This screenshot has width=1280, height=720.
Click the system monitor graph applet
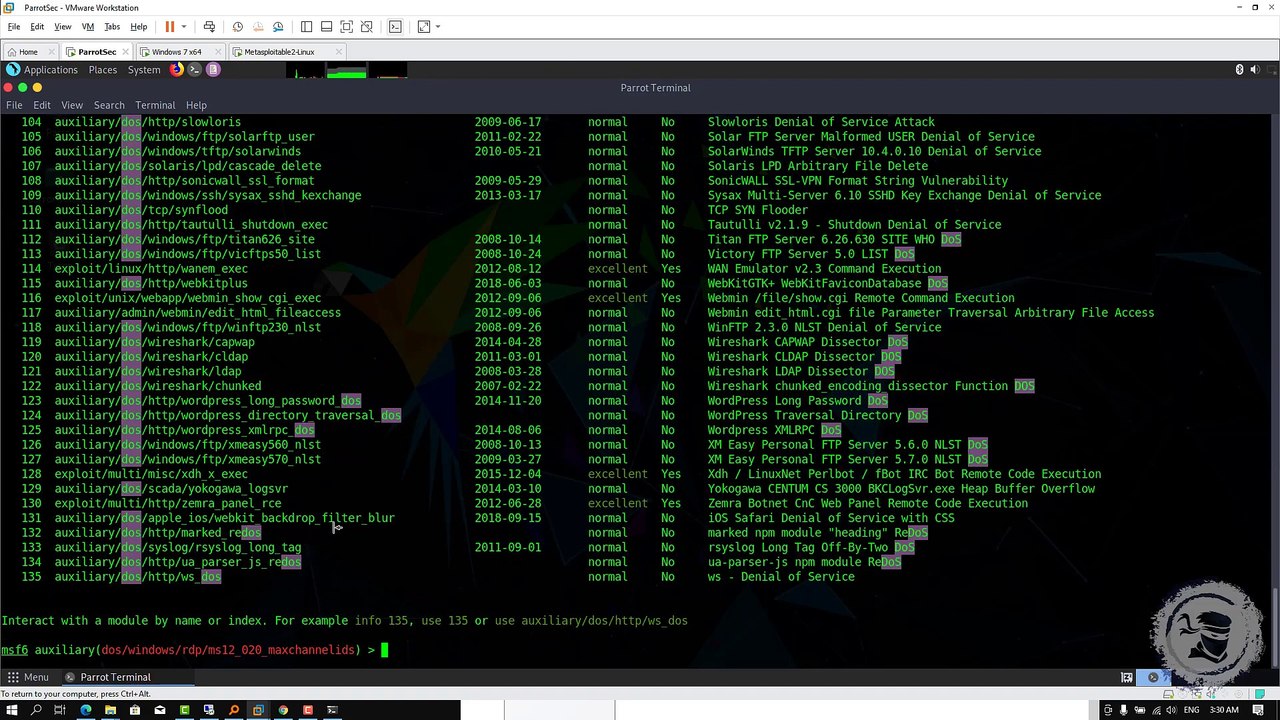pos(346,70)
